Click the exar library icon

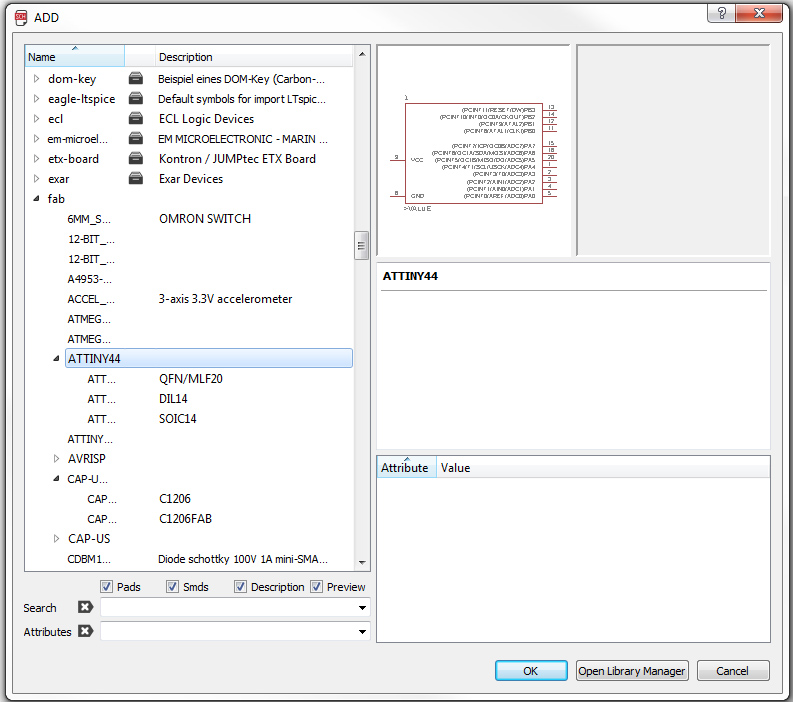tap(136, 179)
